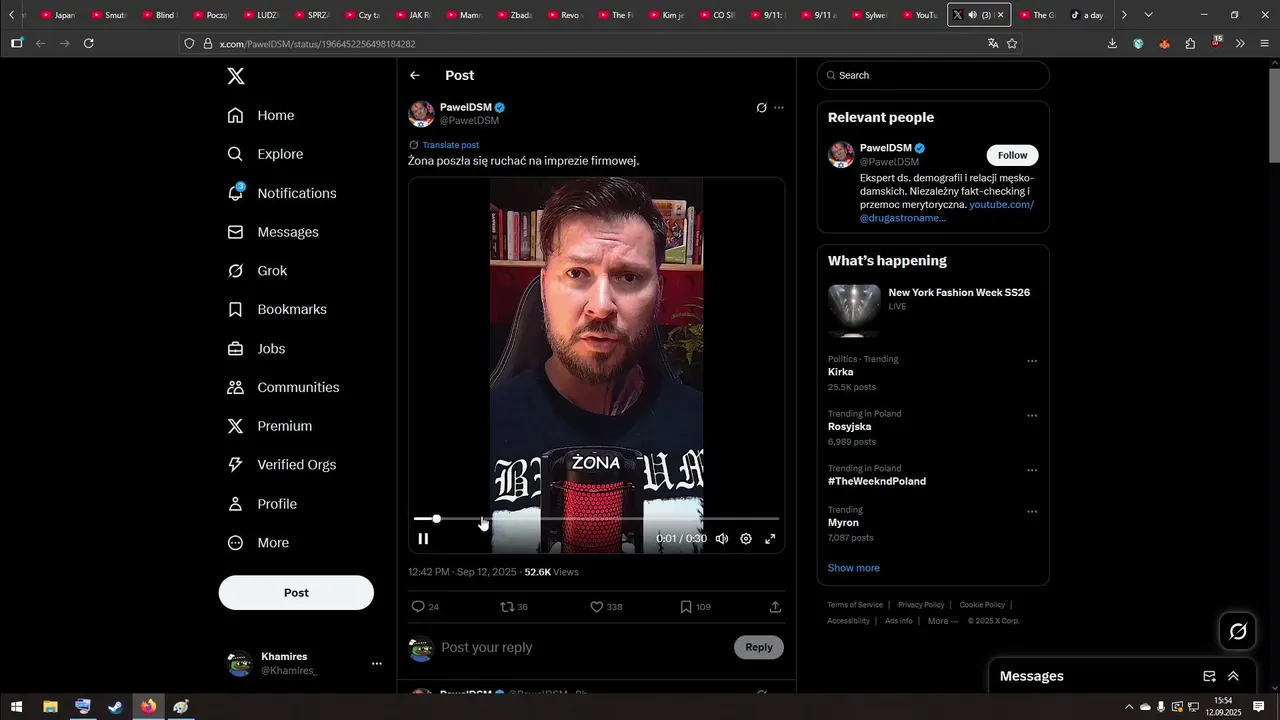Image resolution: width=1280 pixels, height=720 pixels.
Task: Reload the page in browser
Action: pos(89,43)
